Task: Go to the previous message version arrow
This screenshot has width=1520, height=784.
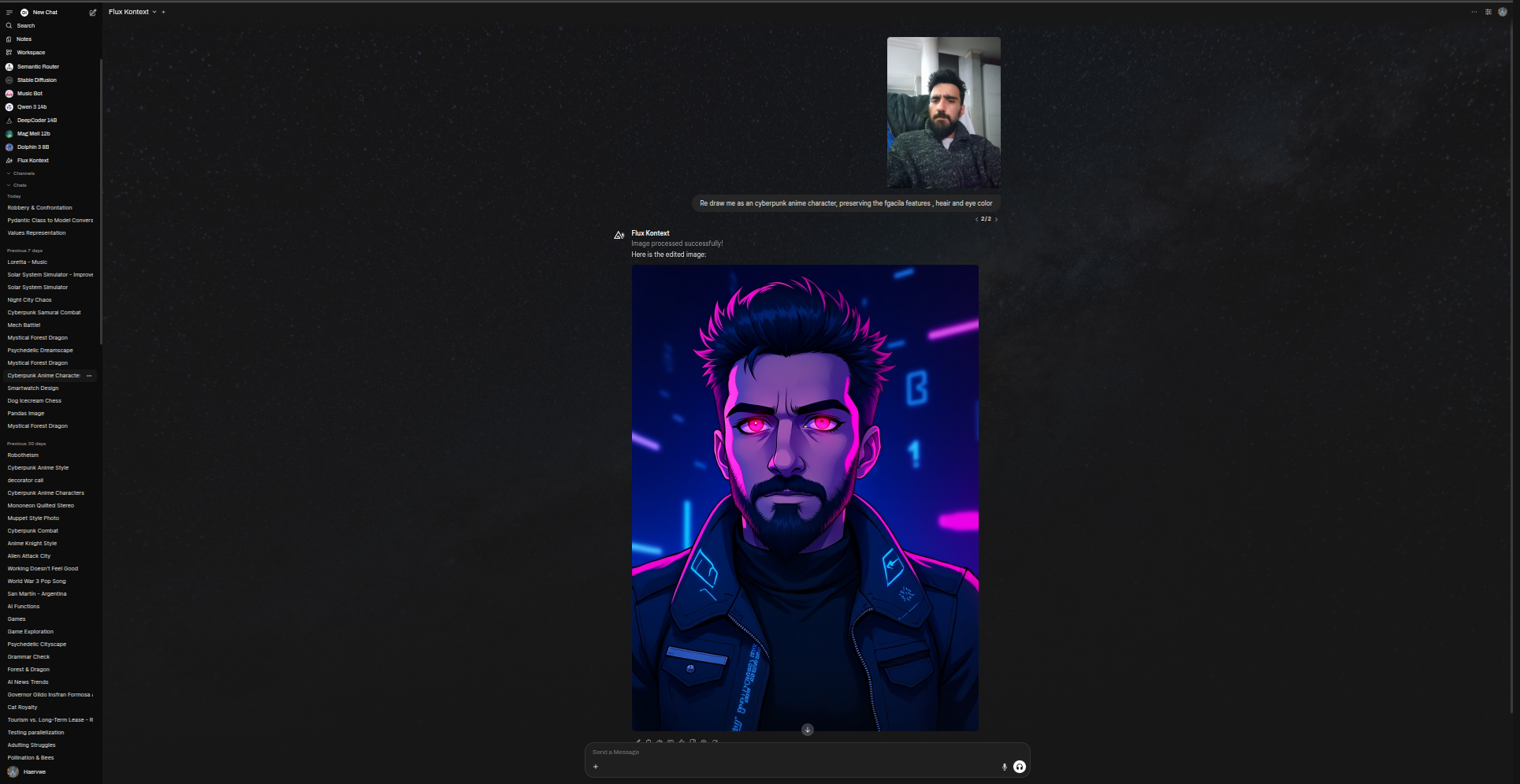Action: [x=976, y=220]
